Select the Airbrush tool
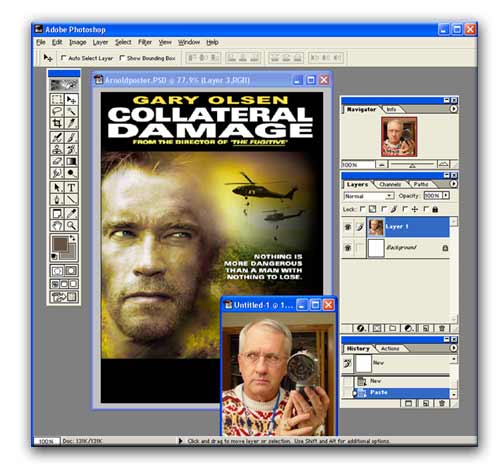 click(57, 137)
